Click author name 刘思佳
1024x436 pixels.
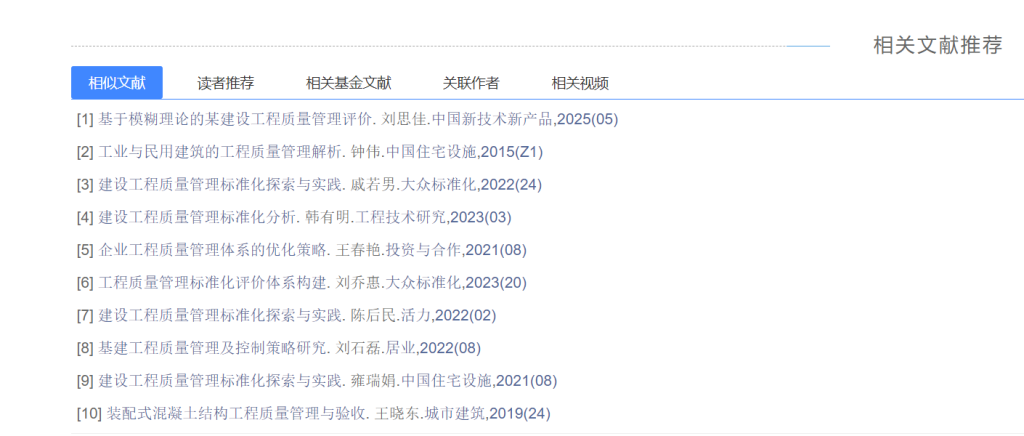(405, 119)
